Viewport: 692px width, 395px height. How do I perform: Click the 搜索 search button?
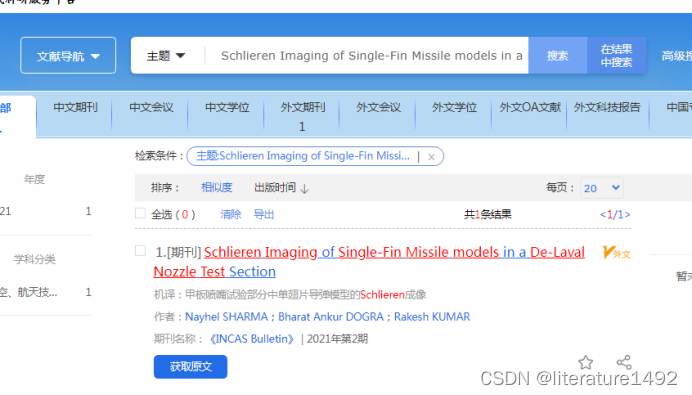[x=557, y=56]
